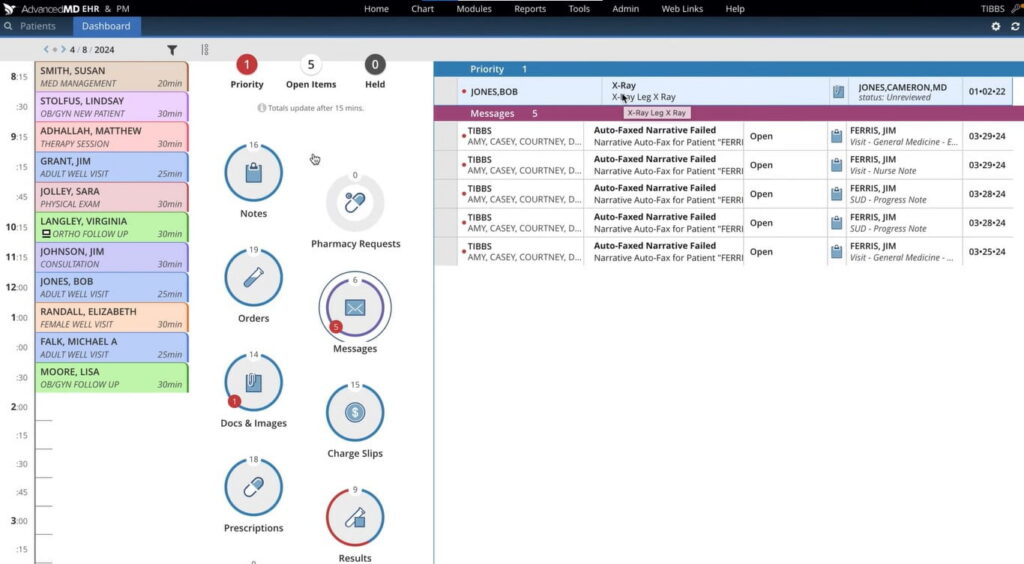1024x564 pixels.
Task: Open the Web Links menu
Action: point(682,8)
